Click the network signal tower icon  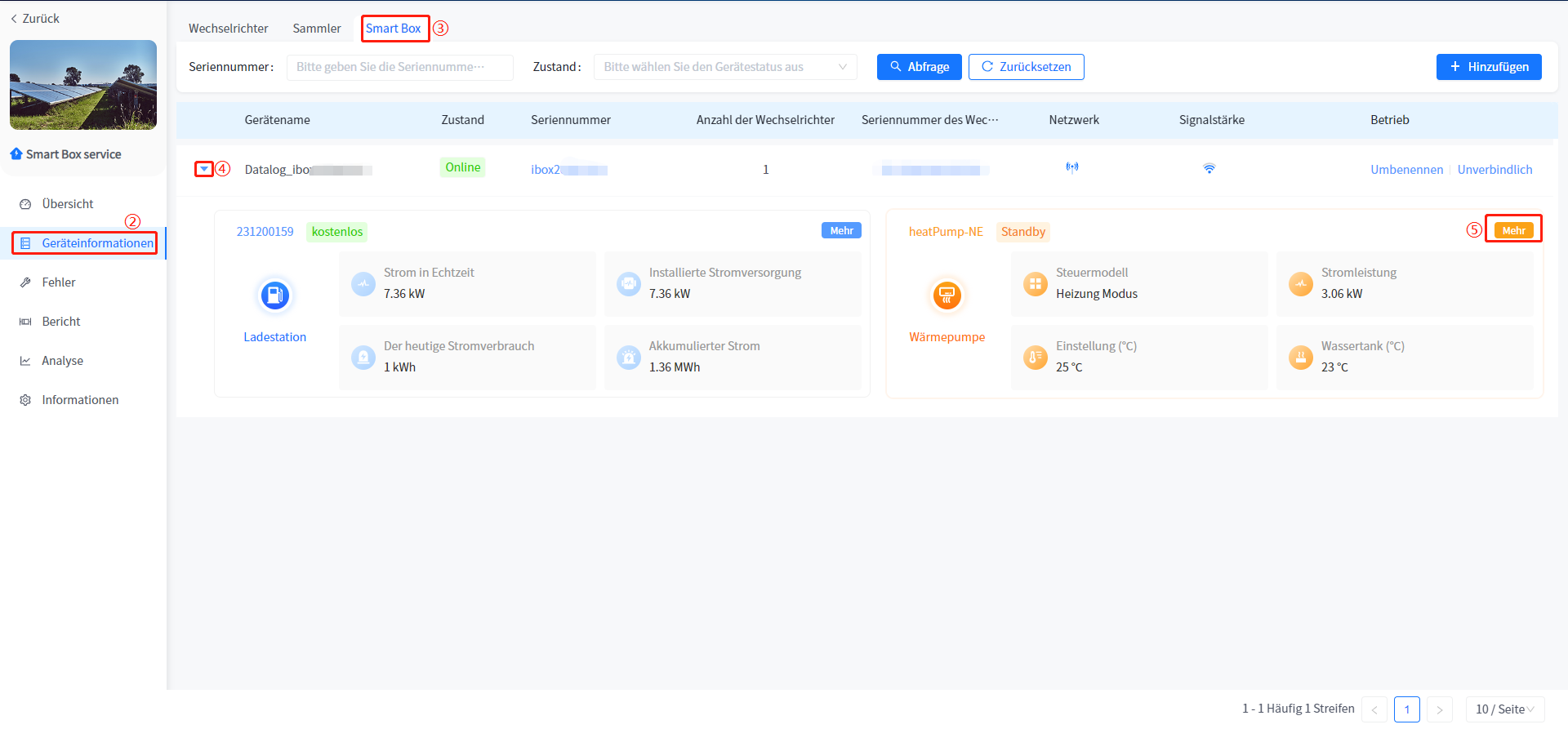pyautogui.click(x=1072, y=167)
